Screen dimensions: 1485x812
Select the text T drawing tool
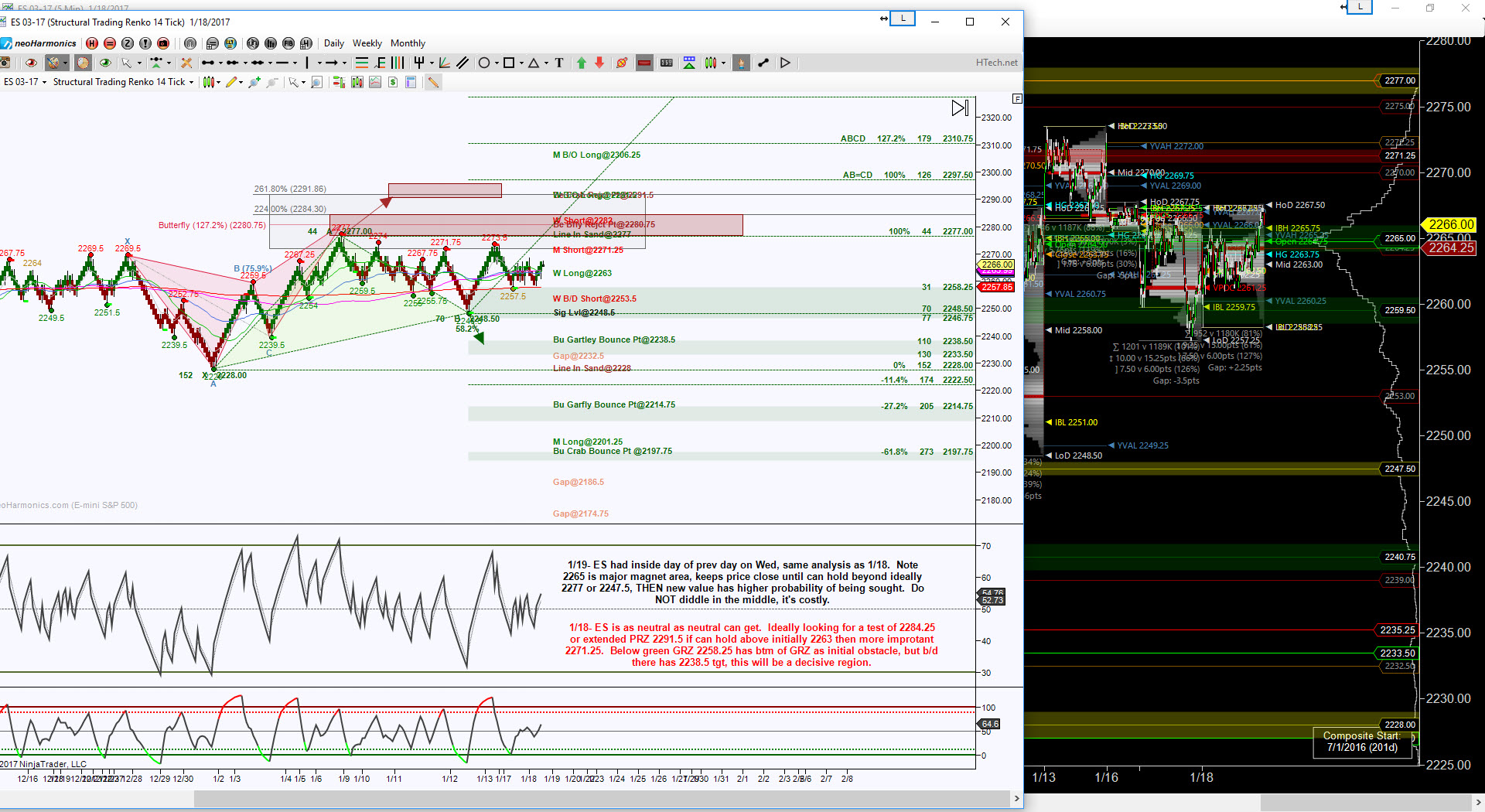click(x=559, y=63)
